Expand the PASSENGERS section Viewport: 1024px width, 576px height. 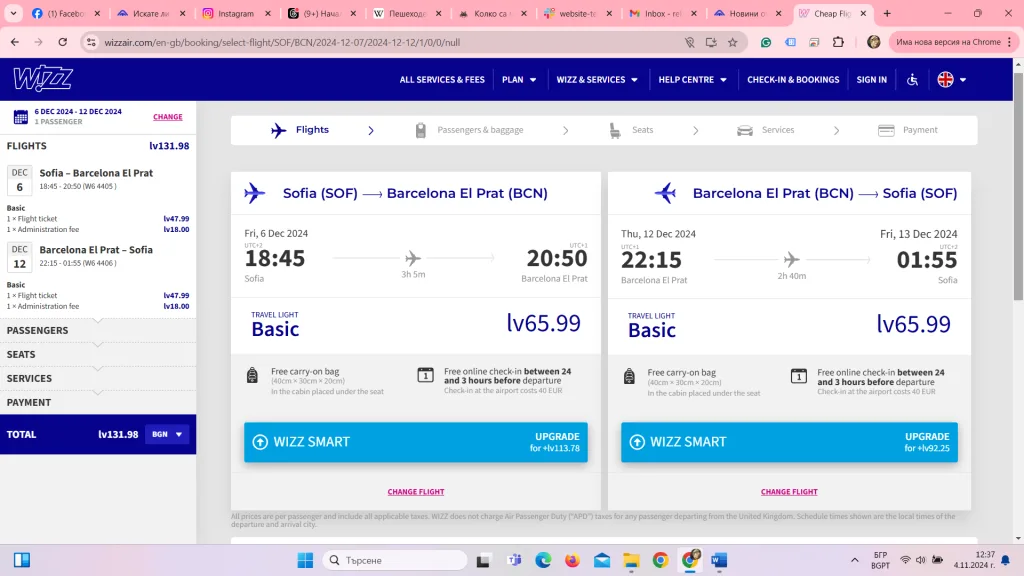tap(98, 330)
